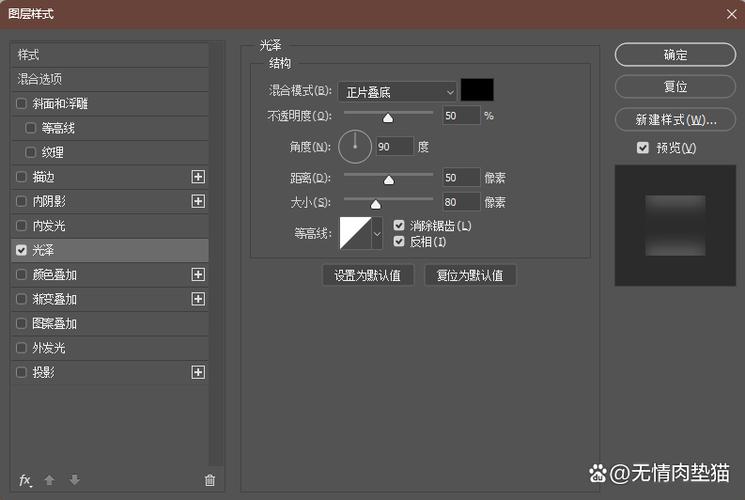Toggle the 预览 checkbox
Viewport: 745px width, 500px height.
(642, 148)
